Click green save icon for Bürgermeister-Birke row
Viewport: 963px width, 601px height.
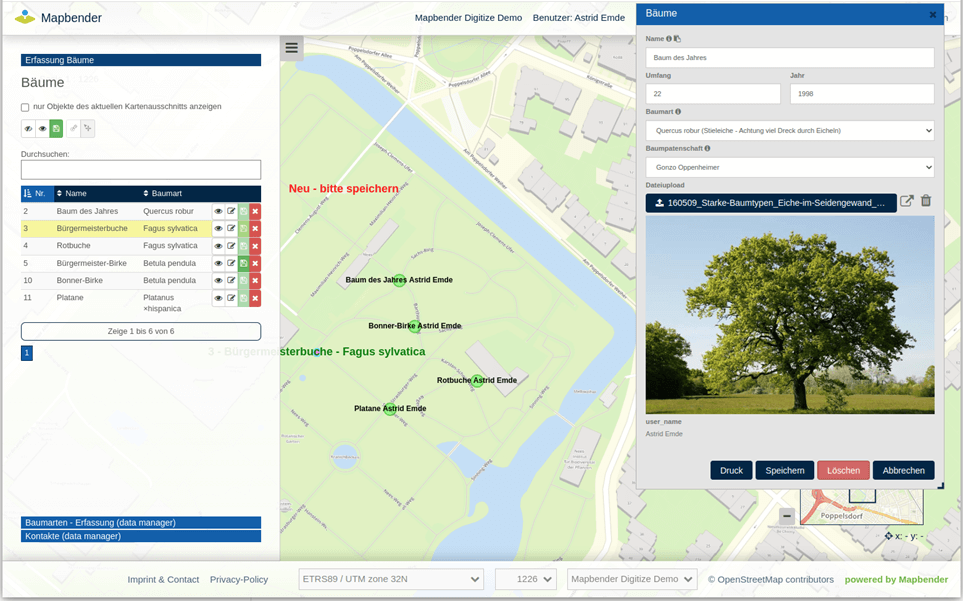pyautogui.click(x=243, y=264)
